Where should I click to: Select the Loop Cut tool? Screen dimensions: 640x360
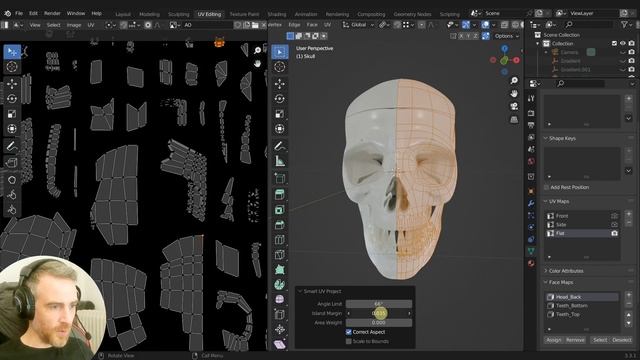(280, 240)
